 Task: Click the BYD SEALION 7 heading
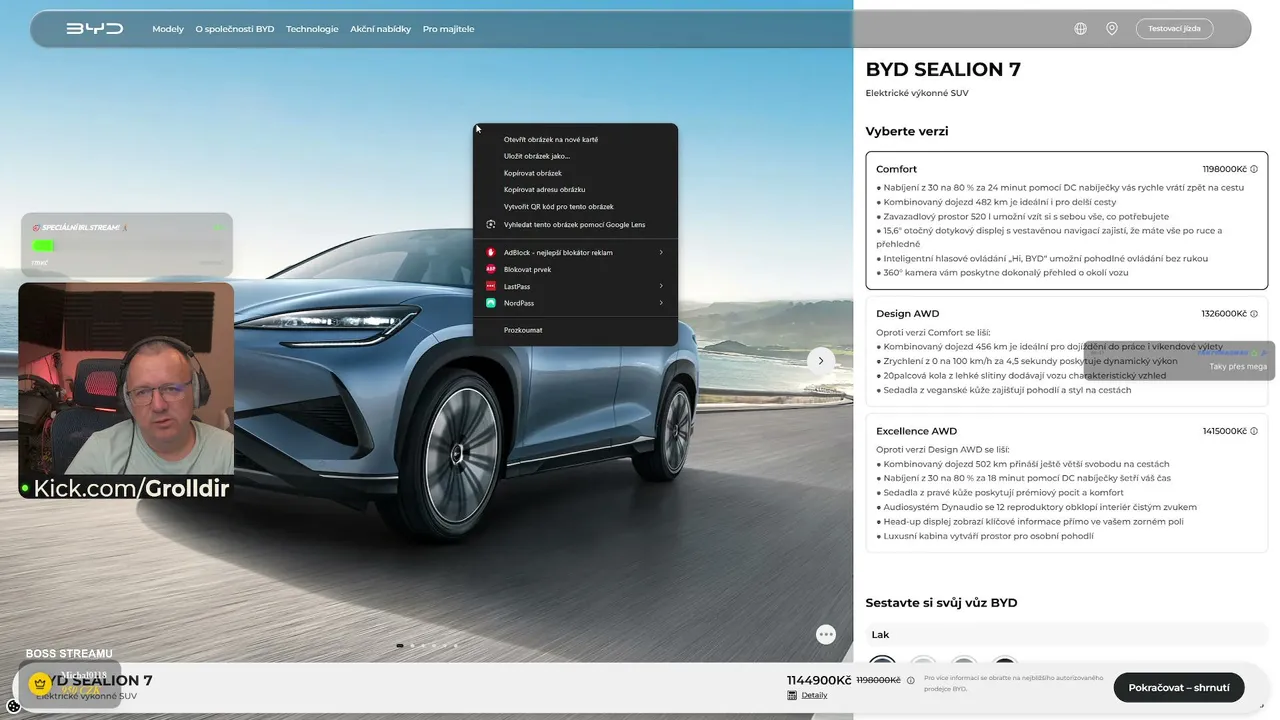(x=943, y=69)
